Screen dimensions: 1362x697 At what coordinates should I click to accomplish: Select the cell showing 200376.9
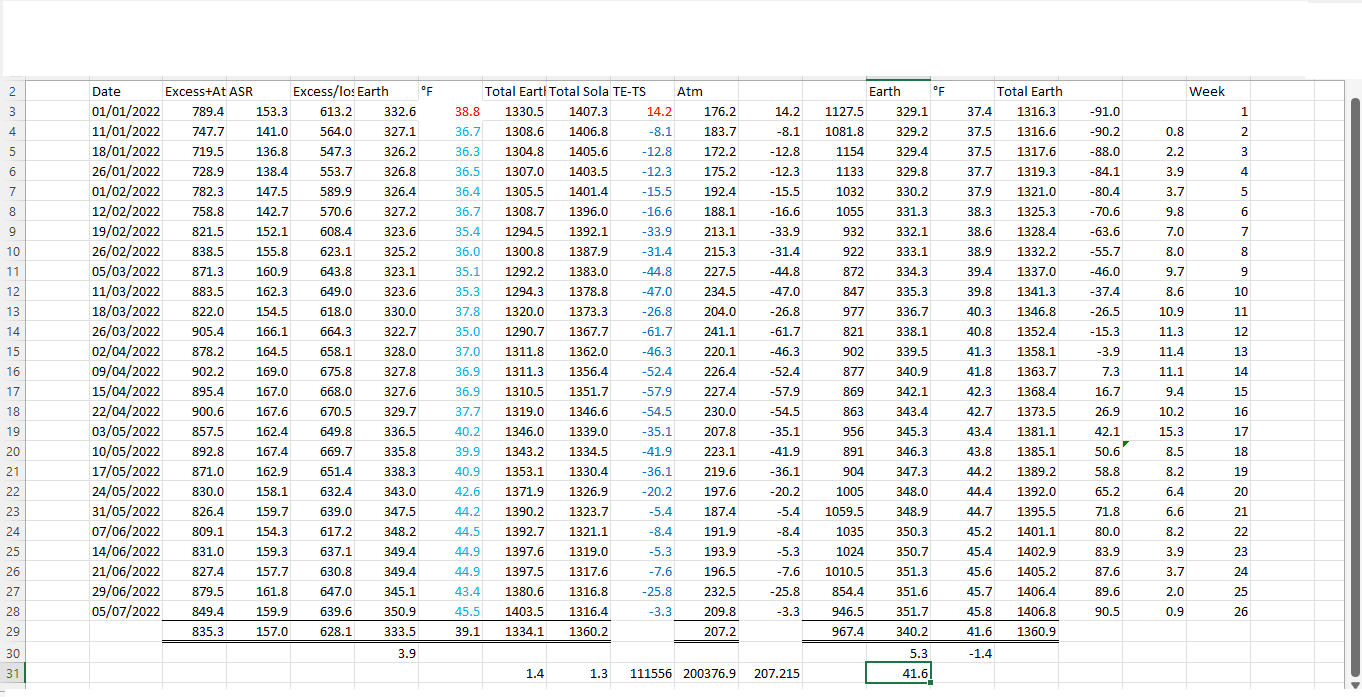pyautogui.click(x=705, y=673)
